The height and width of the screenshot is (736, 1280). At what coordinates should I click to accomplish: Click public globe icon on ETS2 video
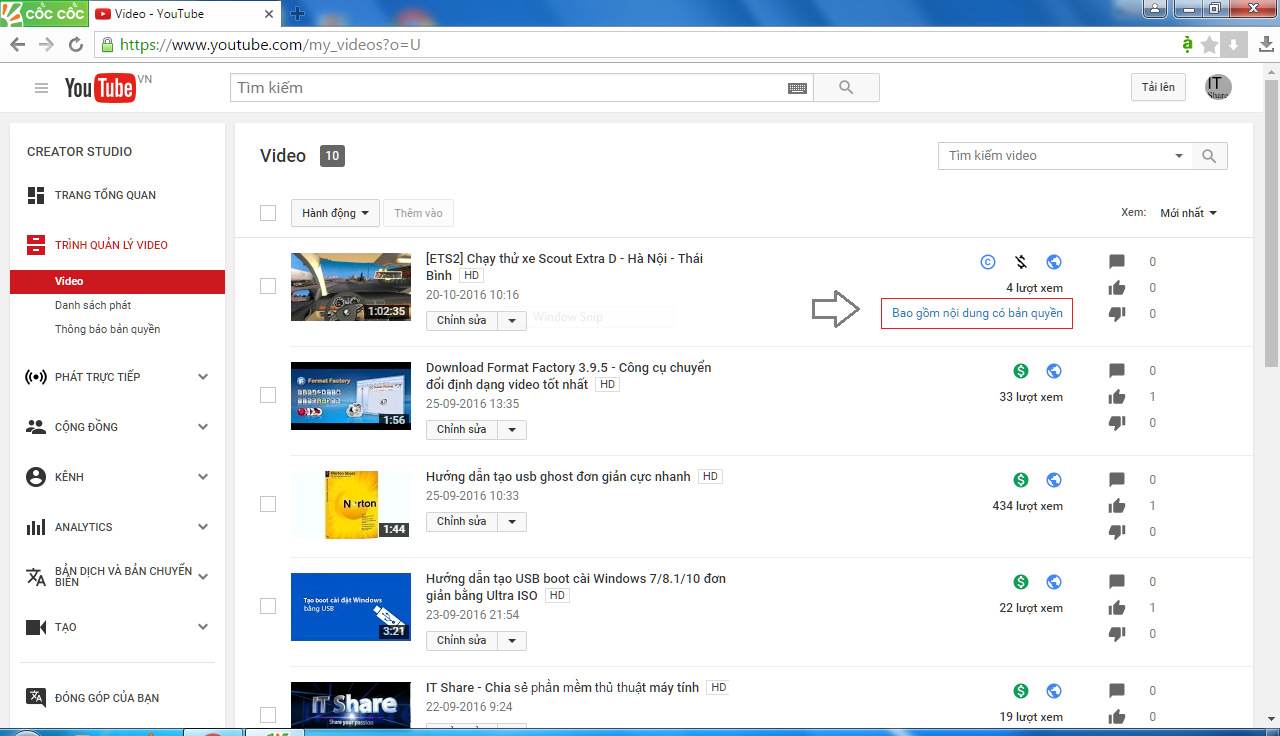[1054, 262]
